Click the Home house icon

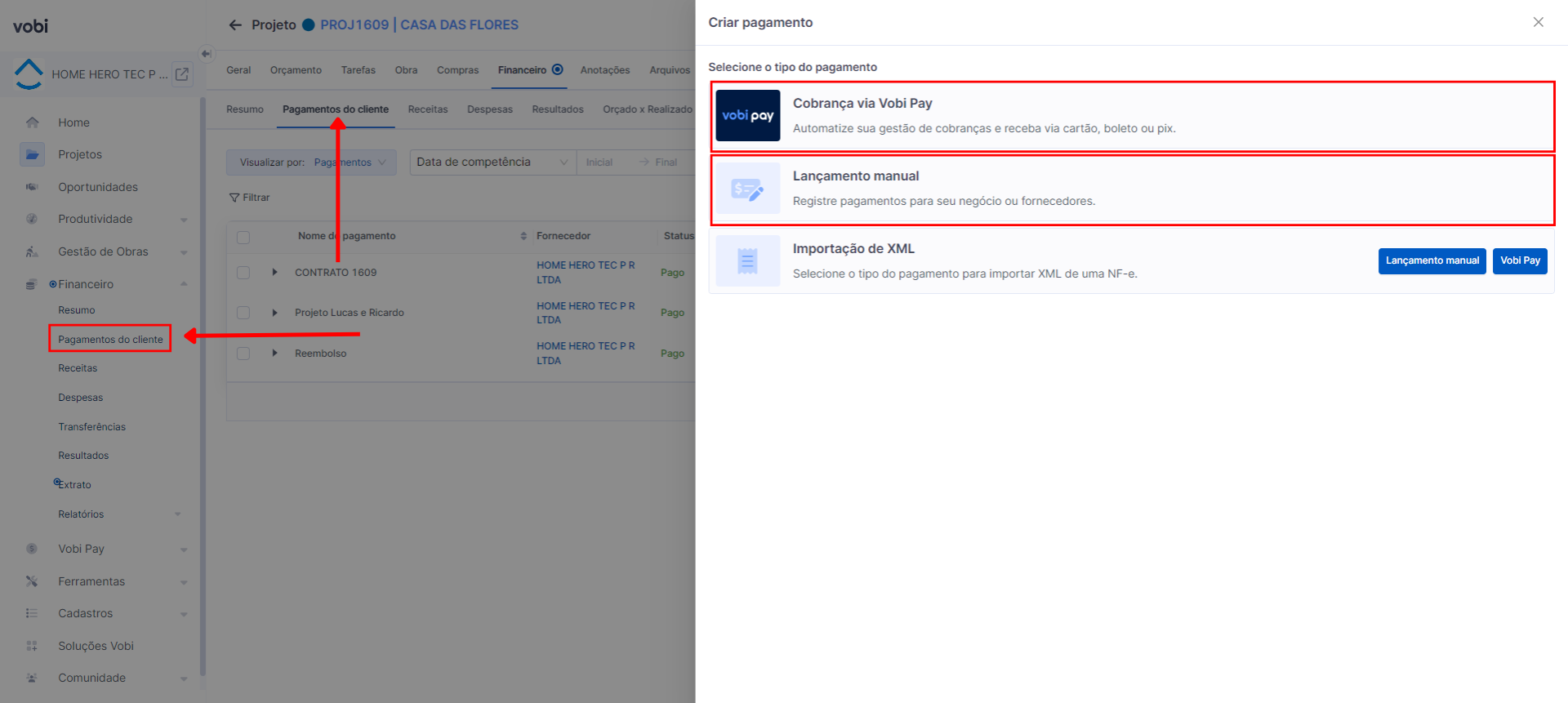point(32,122)
